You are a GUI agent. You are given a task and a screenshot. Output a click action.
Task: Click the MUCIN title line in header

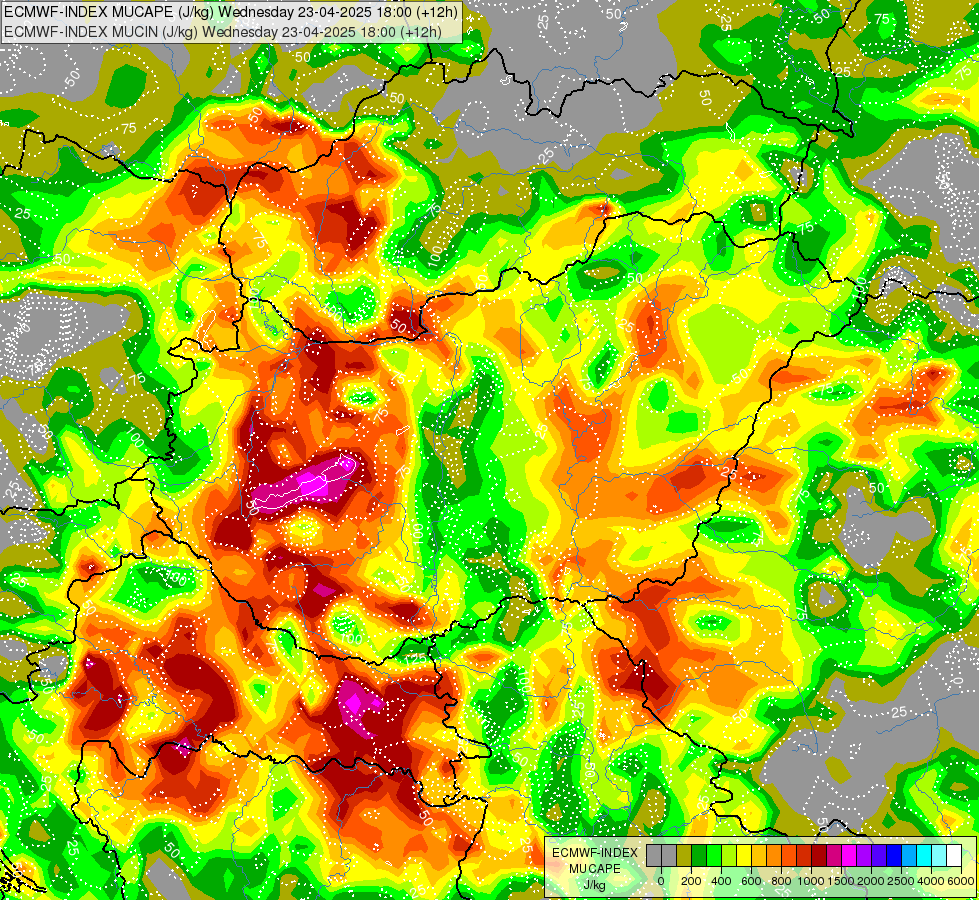222,31
